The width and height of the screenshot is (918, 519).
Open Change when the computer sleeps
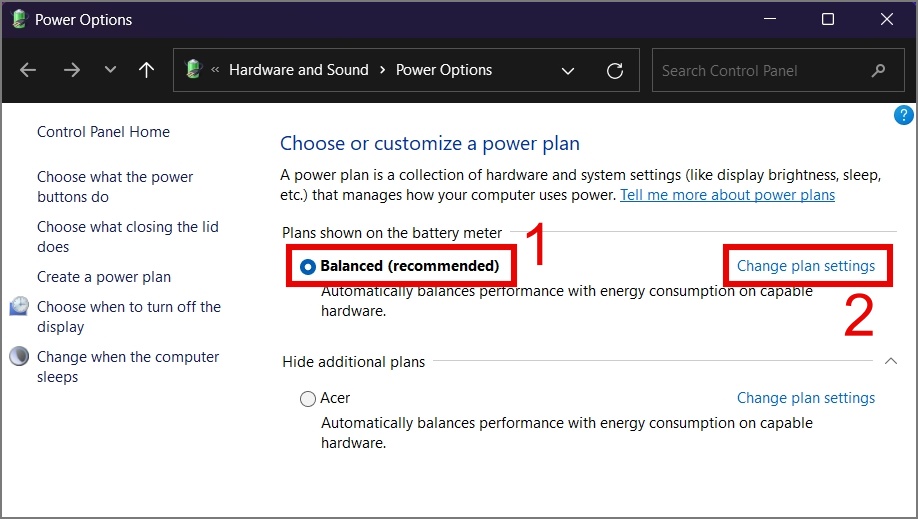coord(128,367)
